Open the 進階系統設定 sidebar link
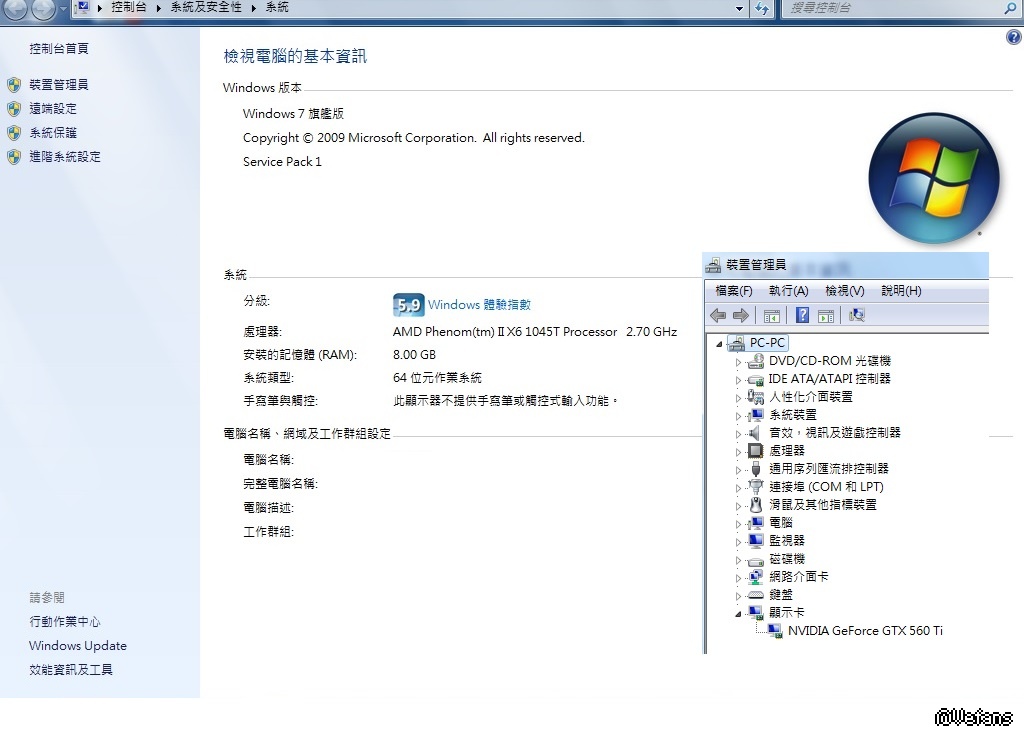This screenshot has width=1024, height=738. pos(65,157)
